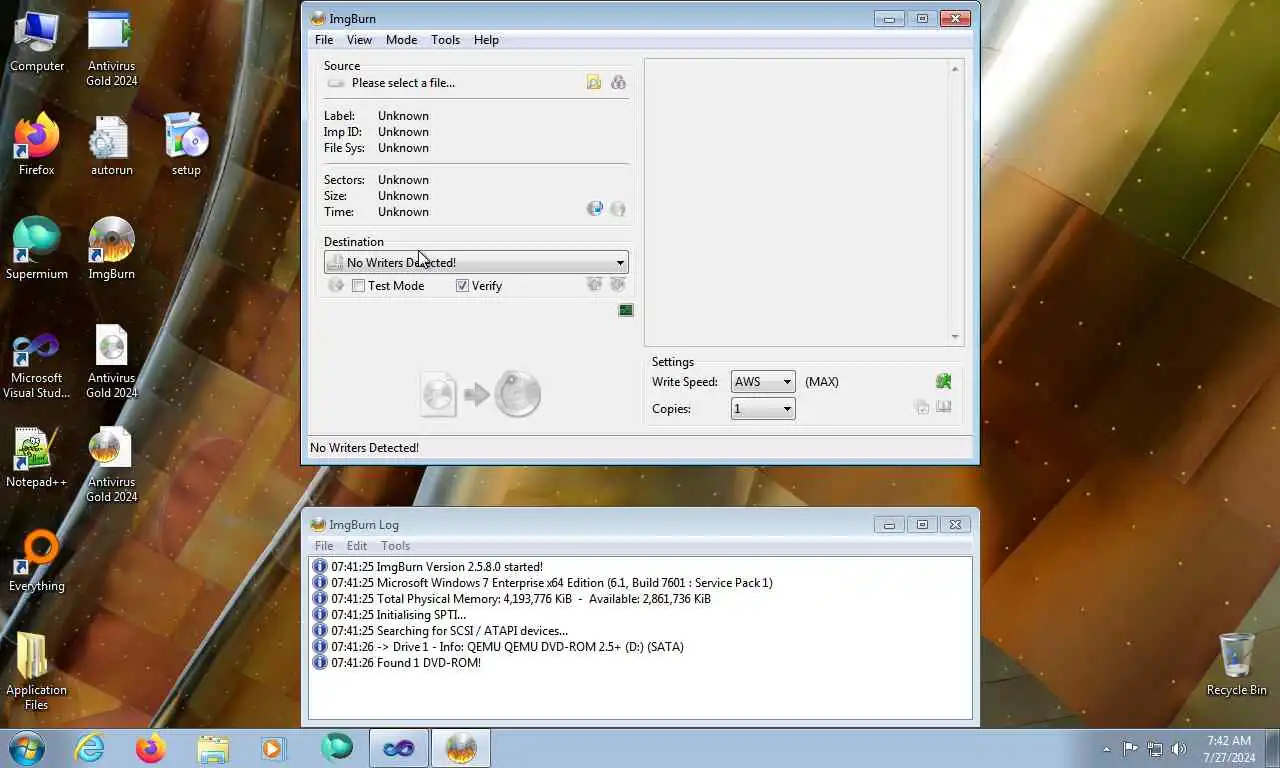
Task: Click the second grayed icon right of Verify
Action: [618, 285]
